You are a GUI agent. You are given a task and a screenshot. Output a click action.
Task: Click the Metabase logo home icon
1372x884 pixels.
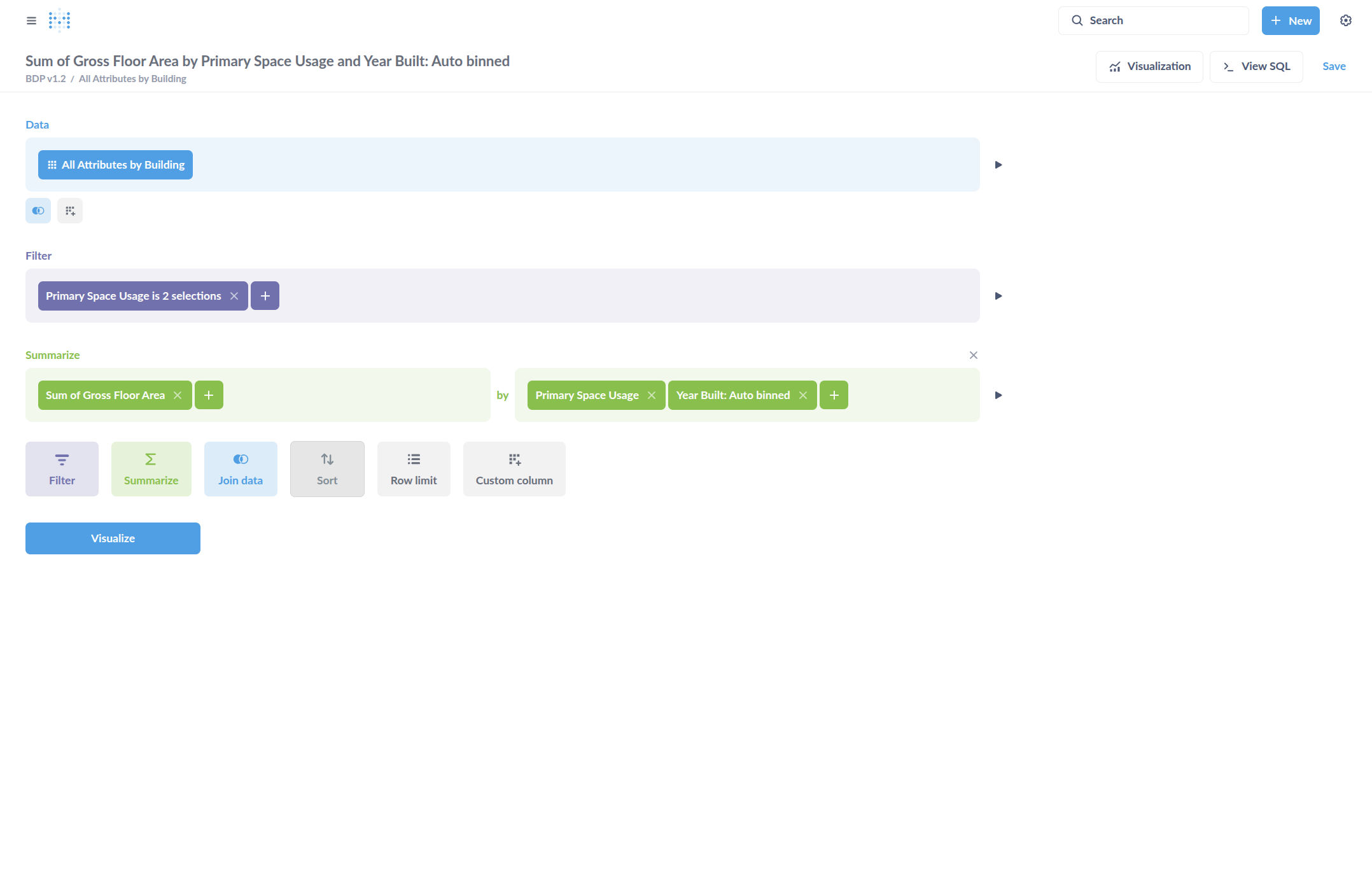coord(59,20)
